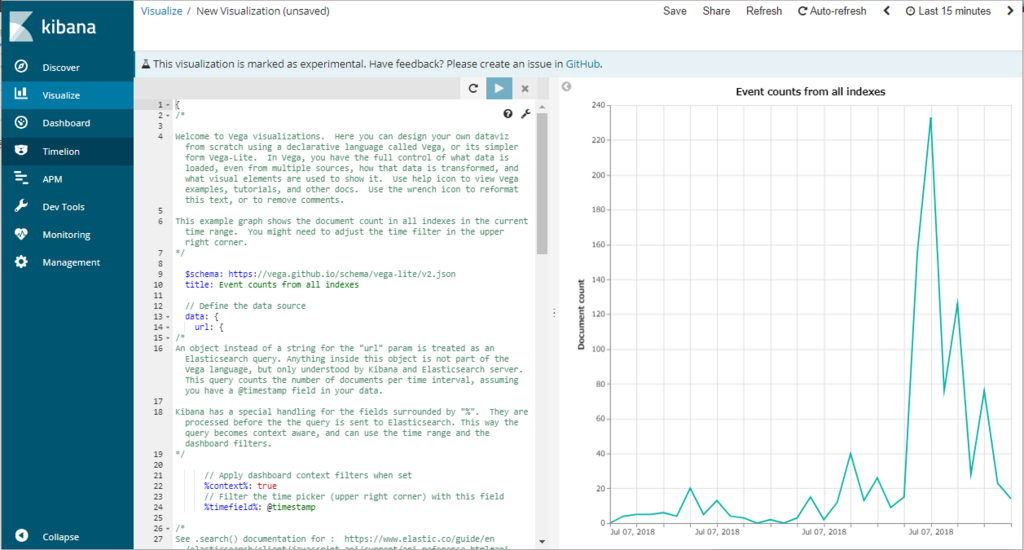This screenshot has height=550, width=1024.
Task: Click the '%timefield%: @timestamp' line
Action: click(259, 507)
